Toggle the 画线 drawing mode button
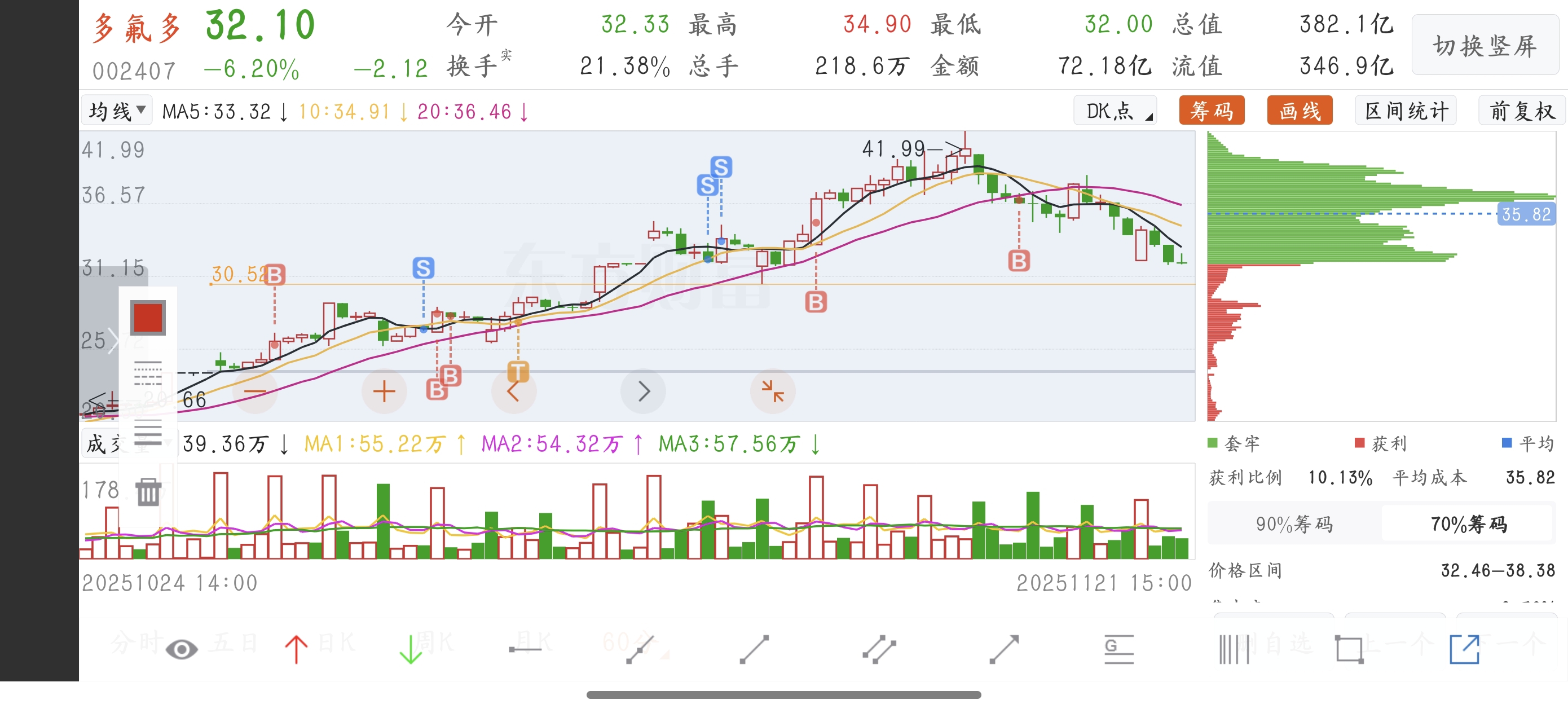 click(x=1300, y=111)
